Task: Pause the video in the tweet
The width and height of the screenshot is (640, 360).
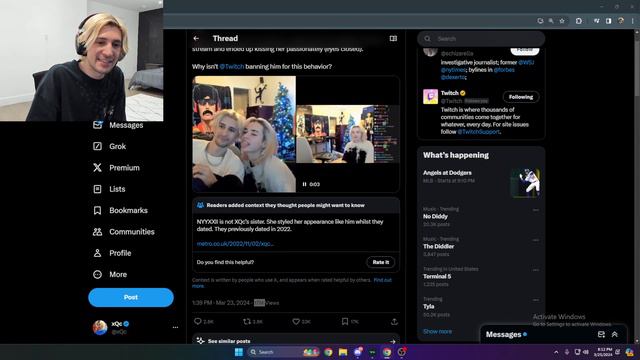Action: [304, 184]
